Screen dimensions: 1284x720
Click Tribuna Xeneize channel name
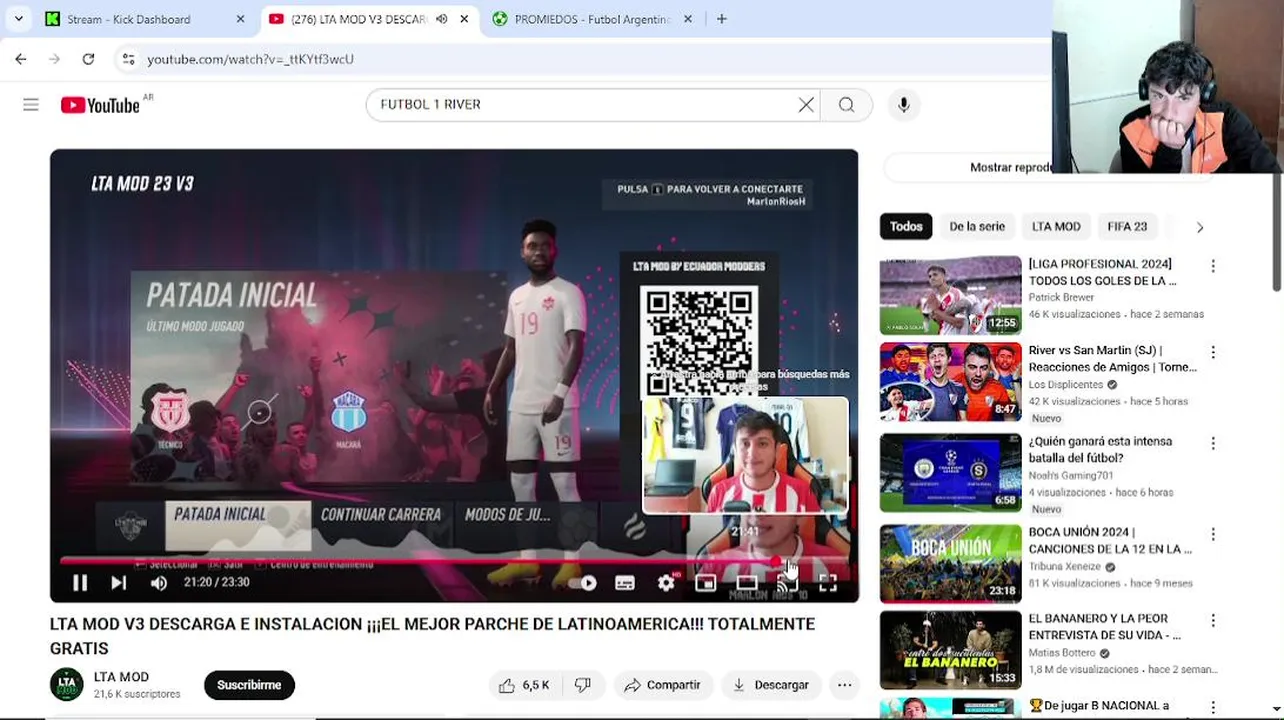point(1065,567)
